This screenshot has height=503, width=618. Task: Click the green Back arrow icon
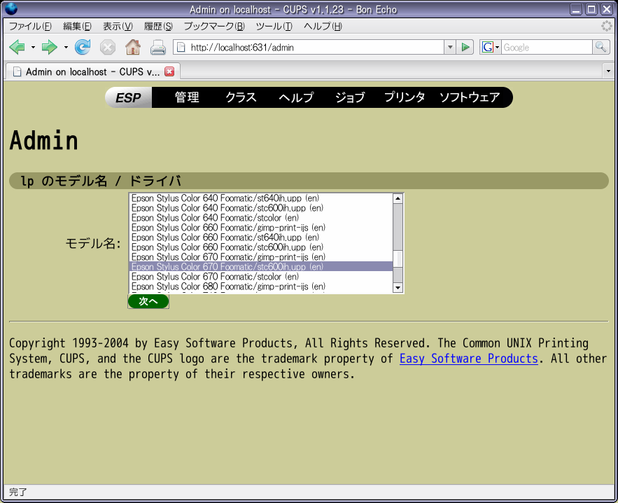coord(17,47)
